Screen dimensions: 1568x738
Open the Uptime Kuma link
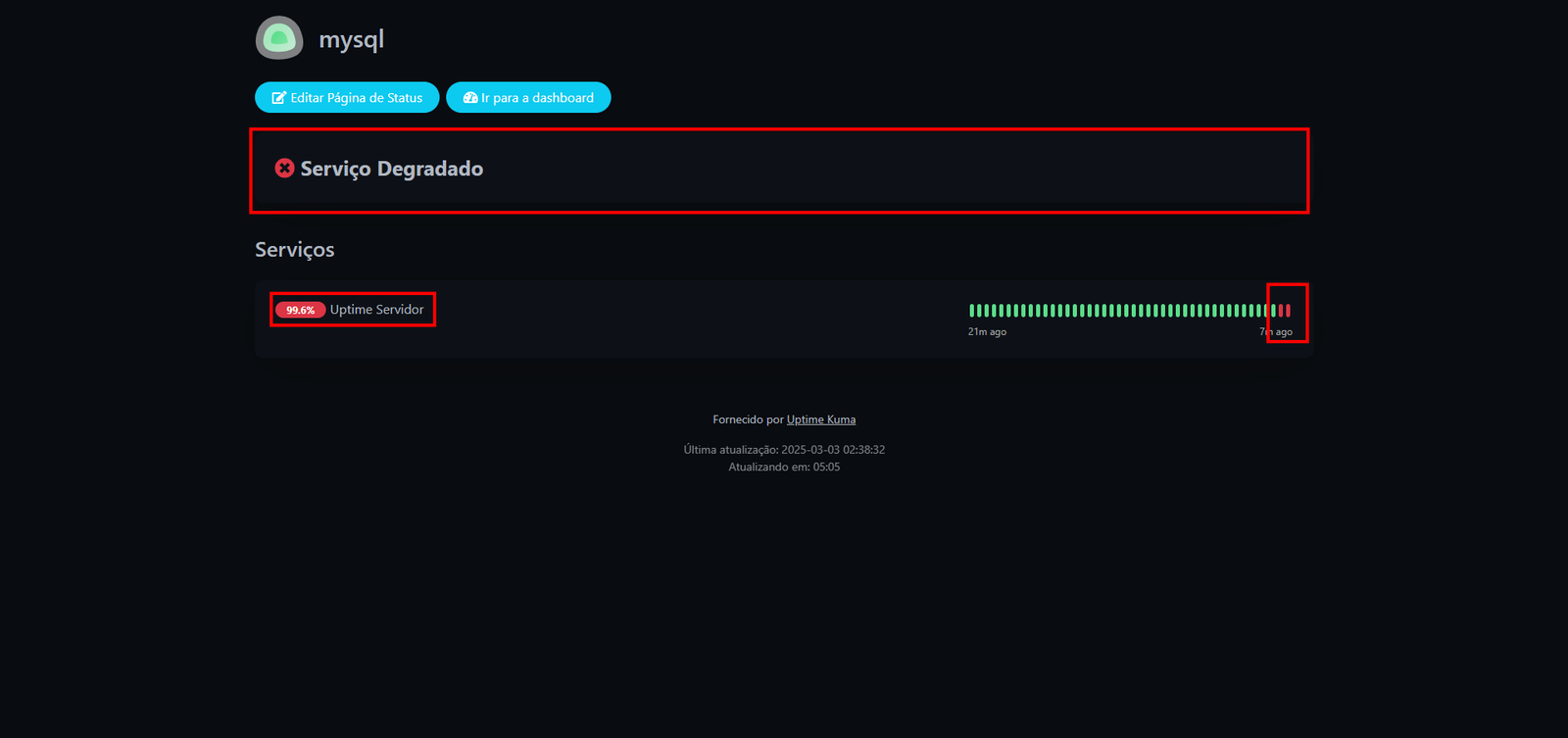tap(820, 419)
